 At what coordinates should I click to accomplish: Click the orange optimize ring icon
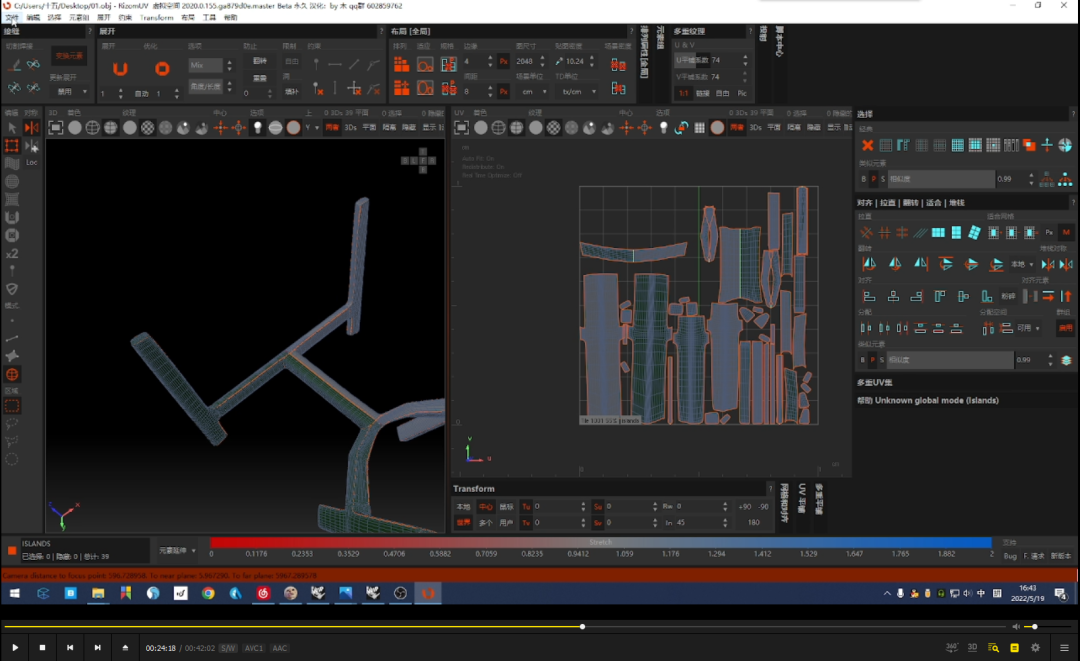[162, 68]
